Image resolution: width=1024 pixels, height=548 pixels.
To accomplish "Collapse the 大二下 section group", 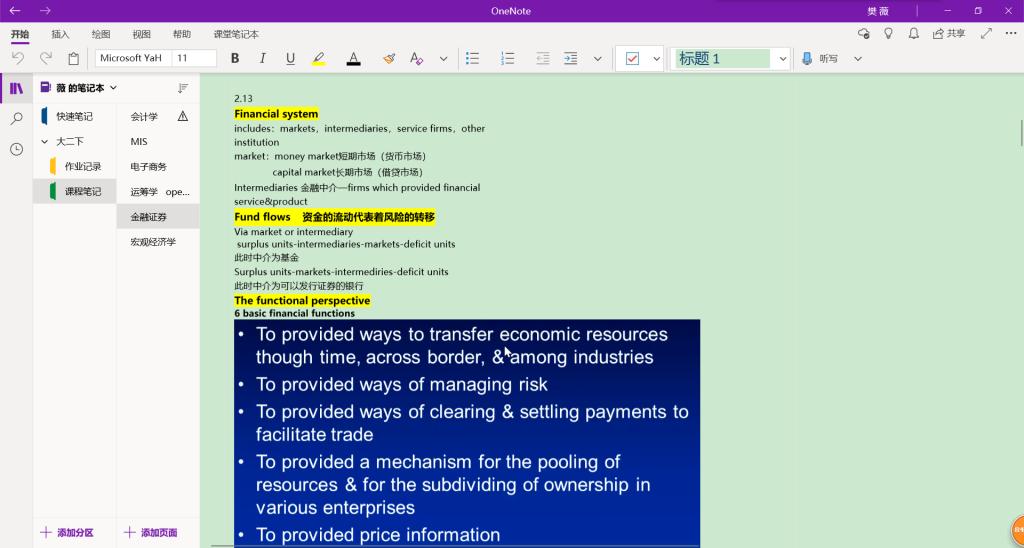I will 44,142.
